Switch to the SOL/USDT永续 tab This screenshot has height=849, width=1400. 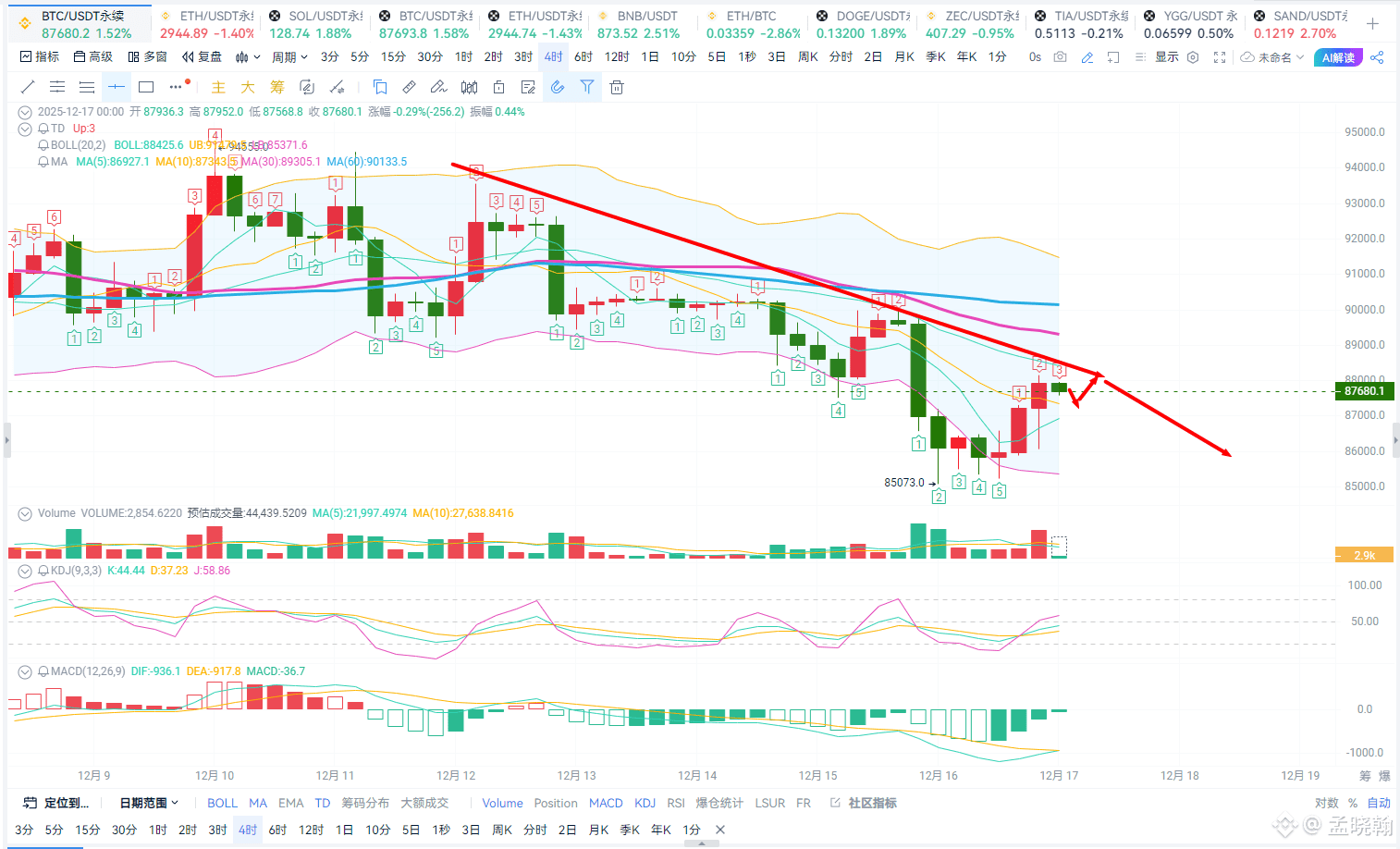pyautogui.click(x=314, y=25)
